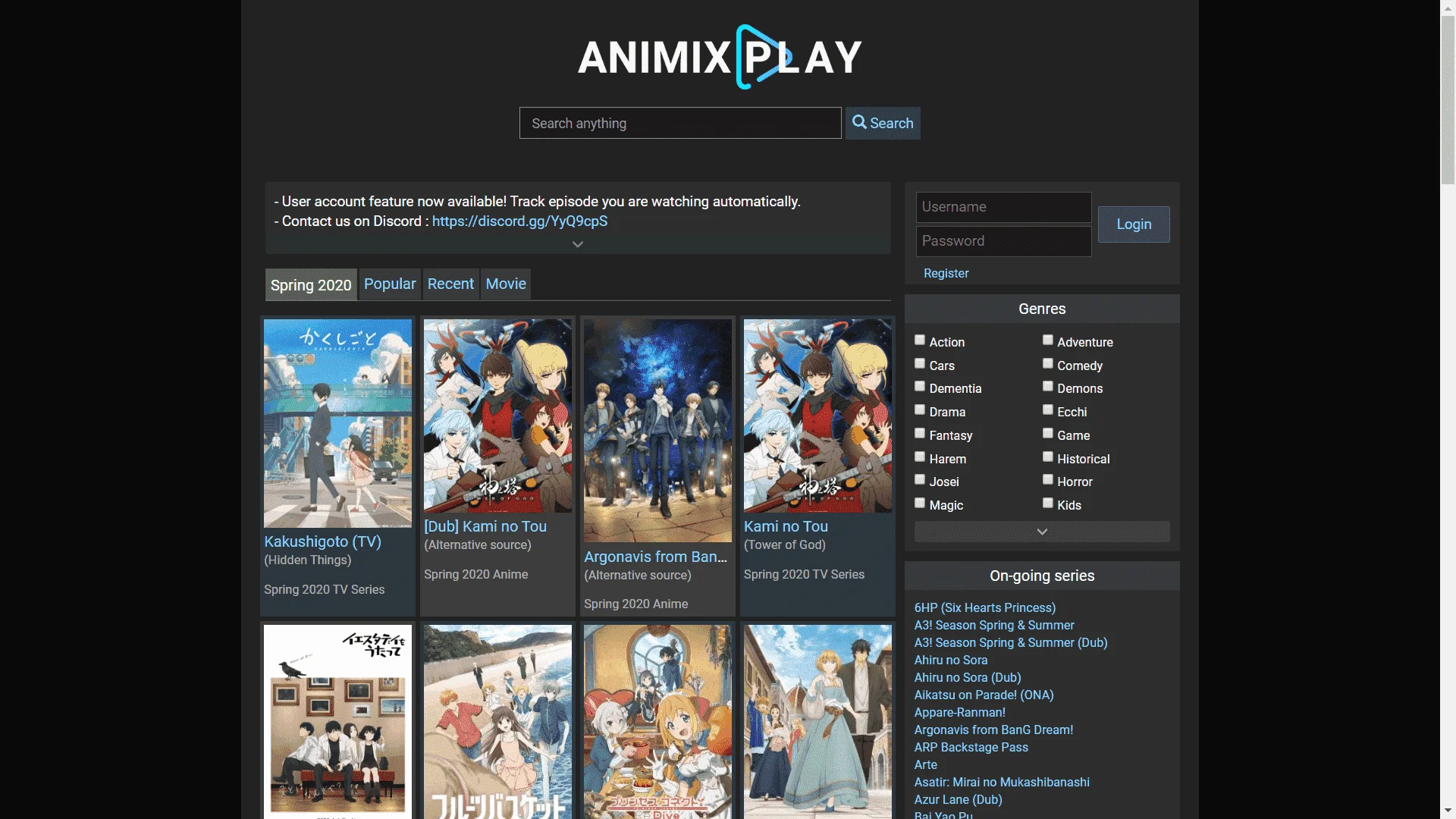Image resolution: width=1456 pixels, height=819 pixels.
Task: Open the Kami no Tou (Tower of God) poster
Action: point(817,416)
